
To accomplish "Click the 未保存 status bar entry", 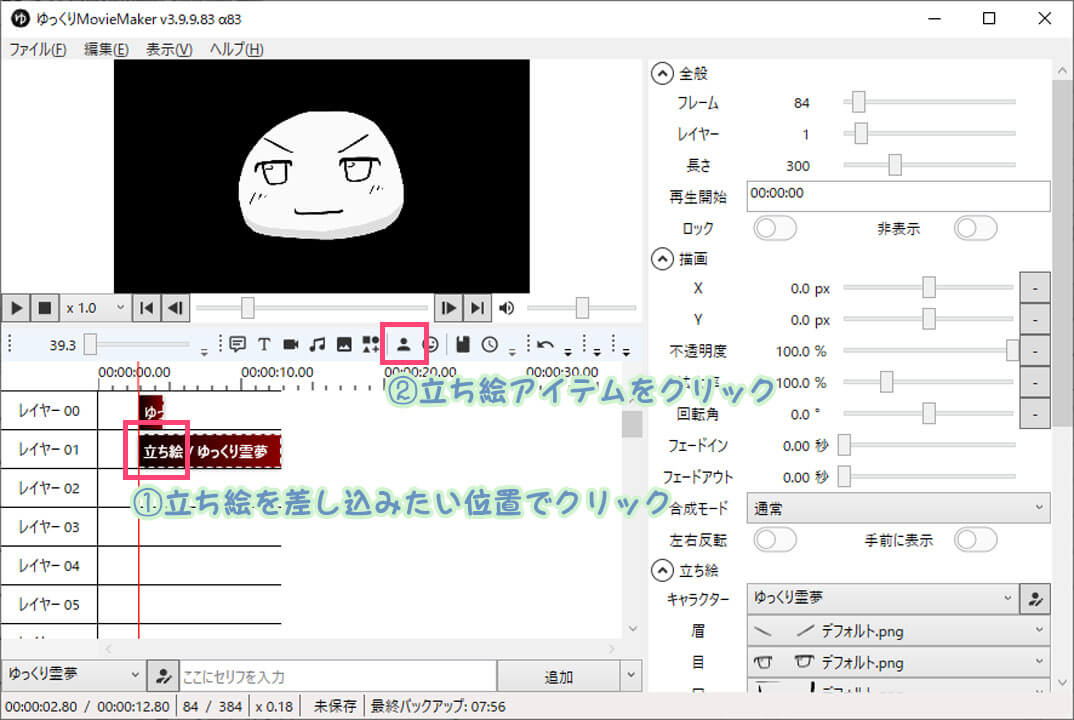I will click(x=334, y=706).
